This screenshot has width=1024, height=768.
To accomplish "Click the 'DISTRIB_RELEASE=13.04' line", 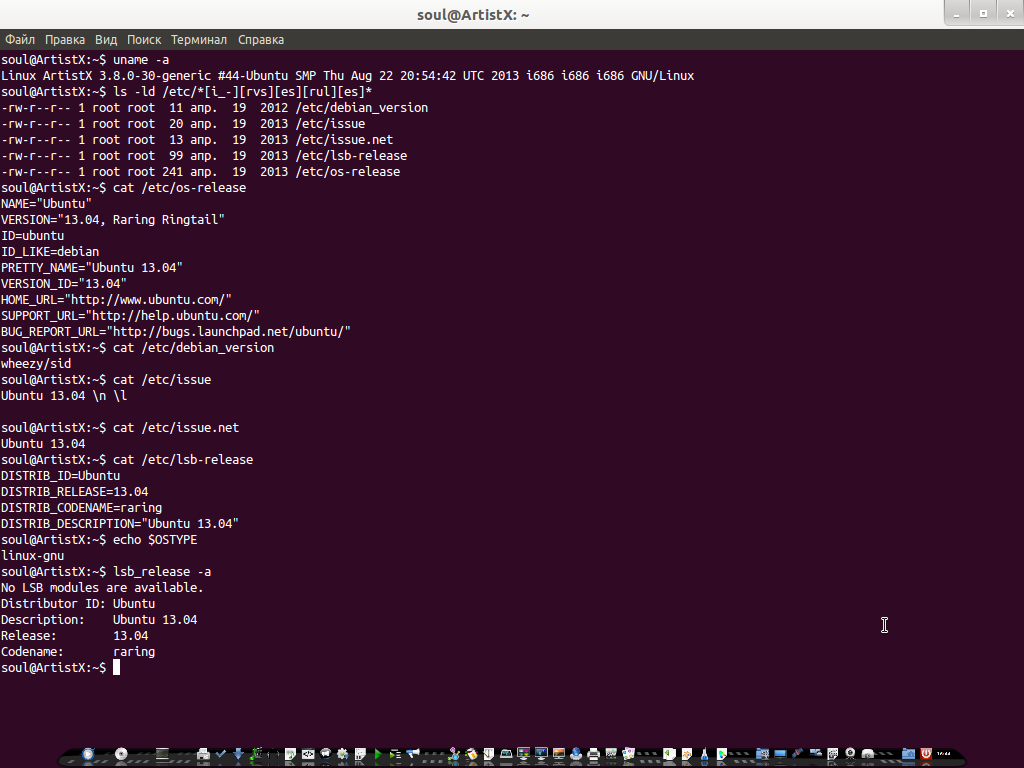I will click(74, 492).
